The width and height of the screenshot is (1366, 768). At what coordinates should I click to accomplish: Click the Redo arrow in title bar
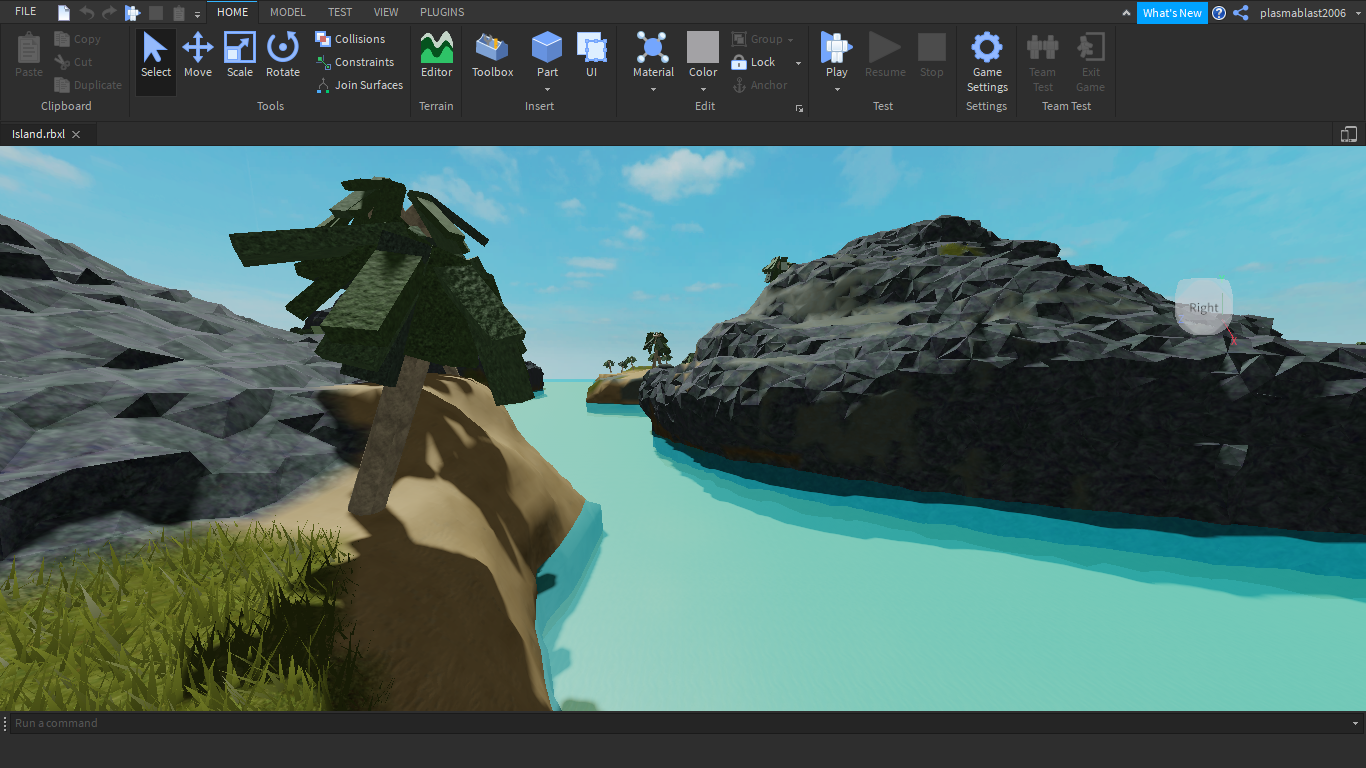109,13
